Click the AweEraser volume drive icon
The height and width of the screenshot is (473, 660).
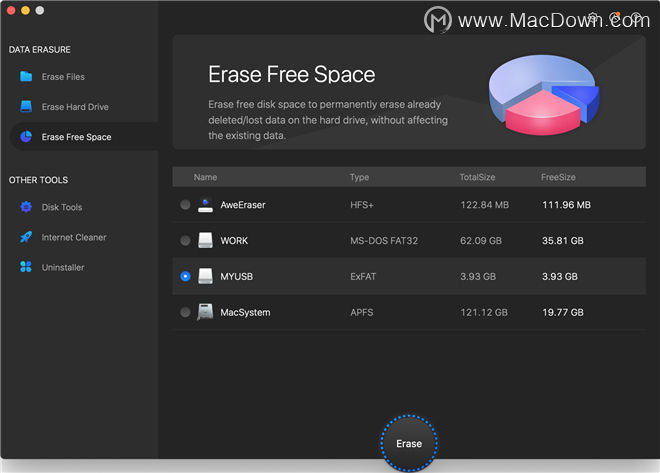[205, 205]
